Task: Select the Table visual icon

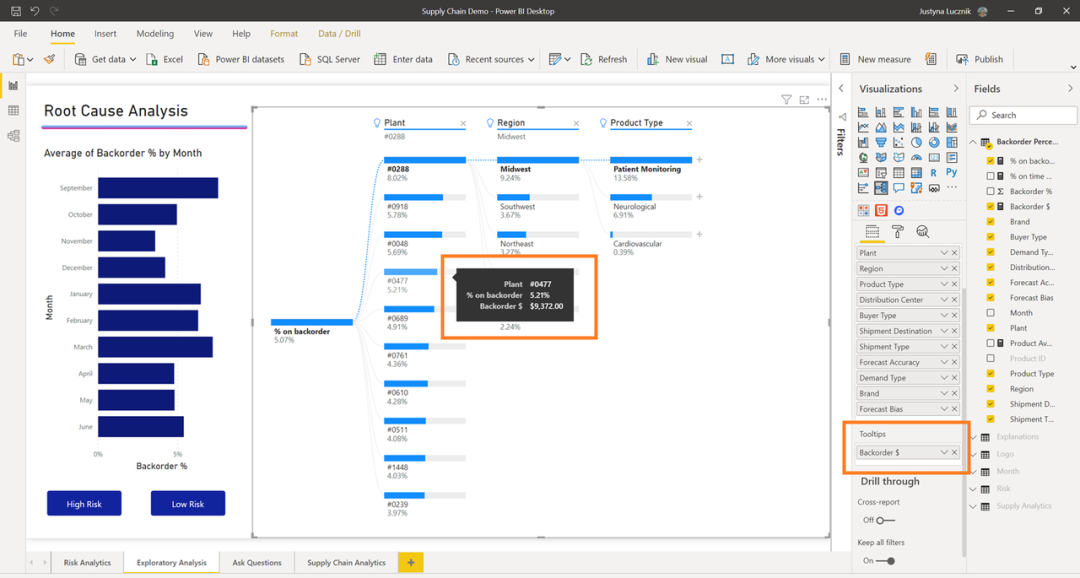Action: 899,173
